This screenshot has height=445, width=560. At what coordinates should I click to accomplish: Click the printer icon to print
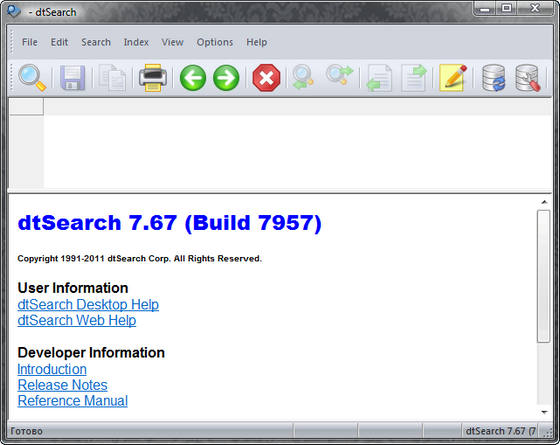click(153, 78)
